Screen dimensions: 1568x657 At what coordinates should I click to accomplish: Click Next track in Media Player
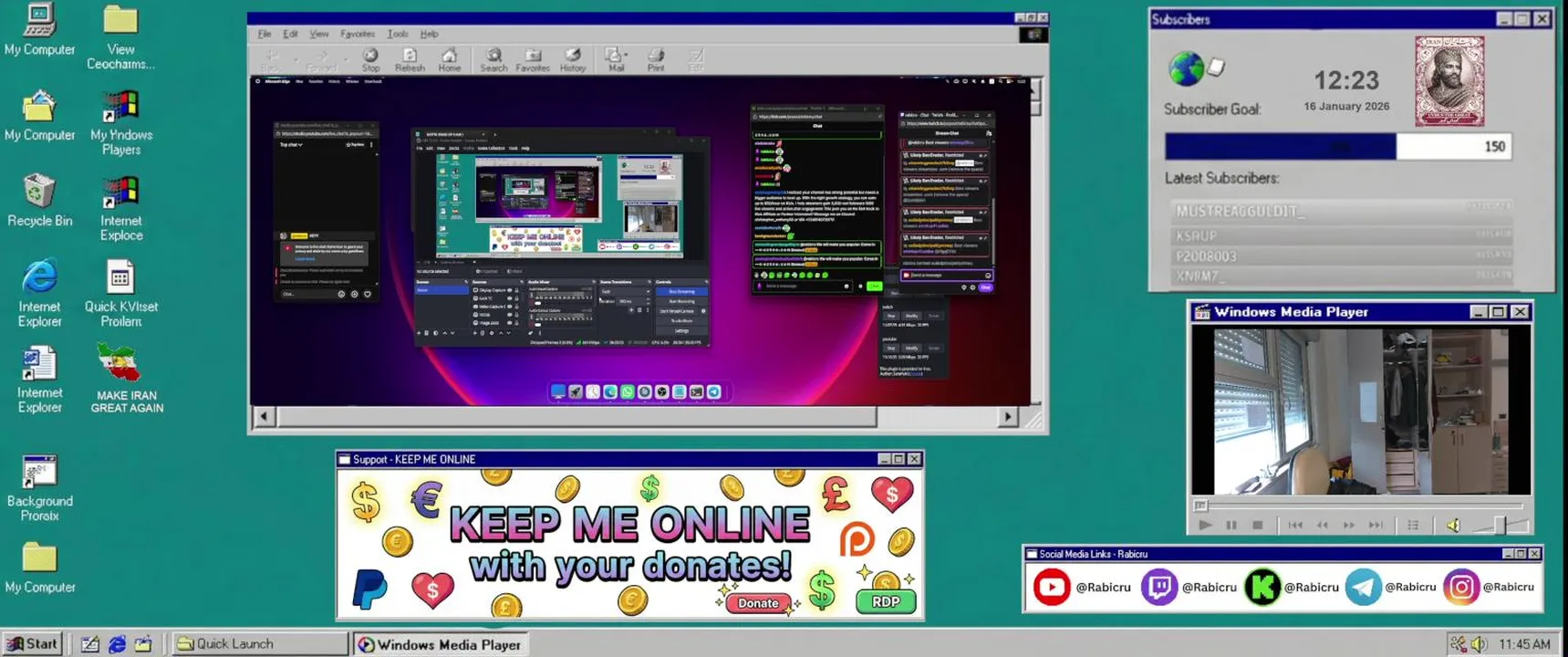pos(1376,525)
